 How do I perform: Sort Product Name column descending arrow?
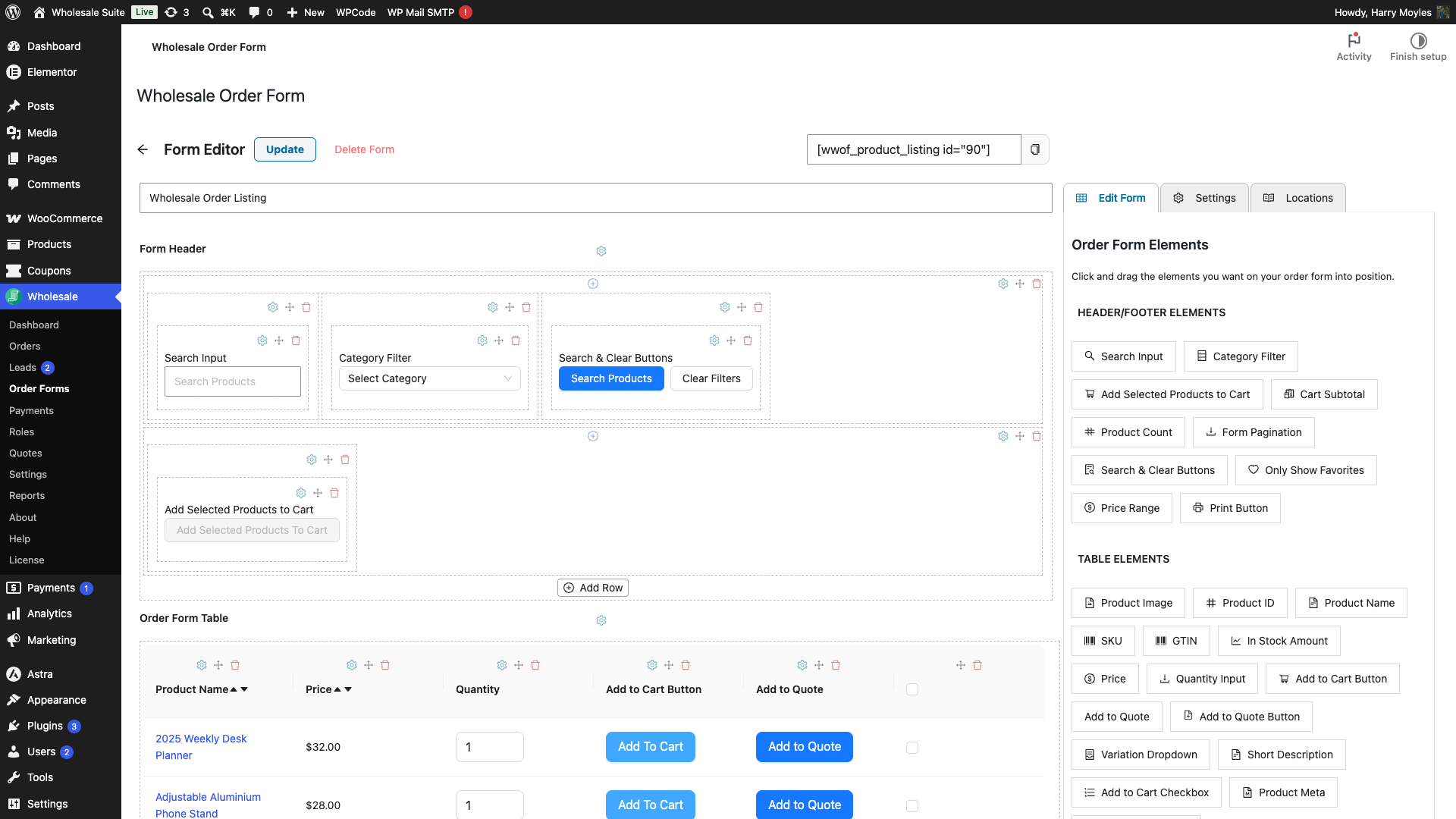(244, 689)
